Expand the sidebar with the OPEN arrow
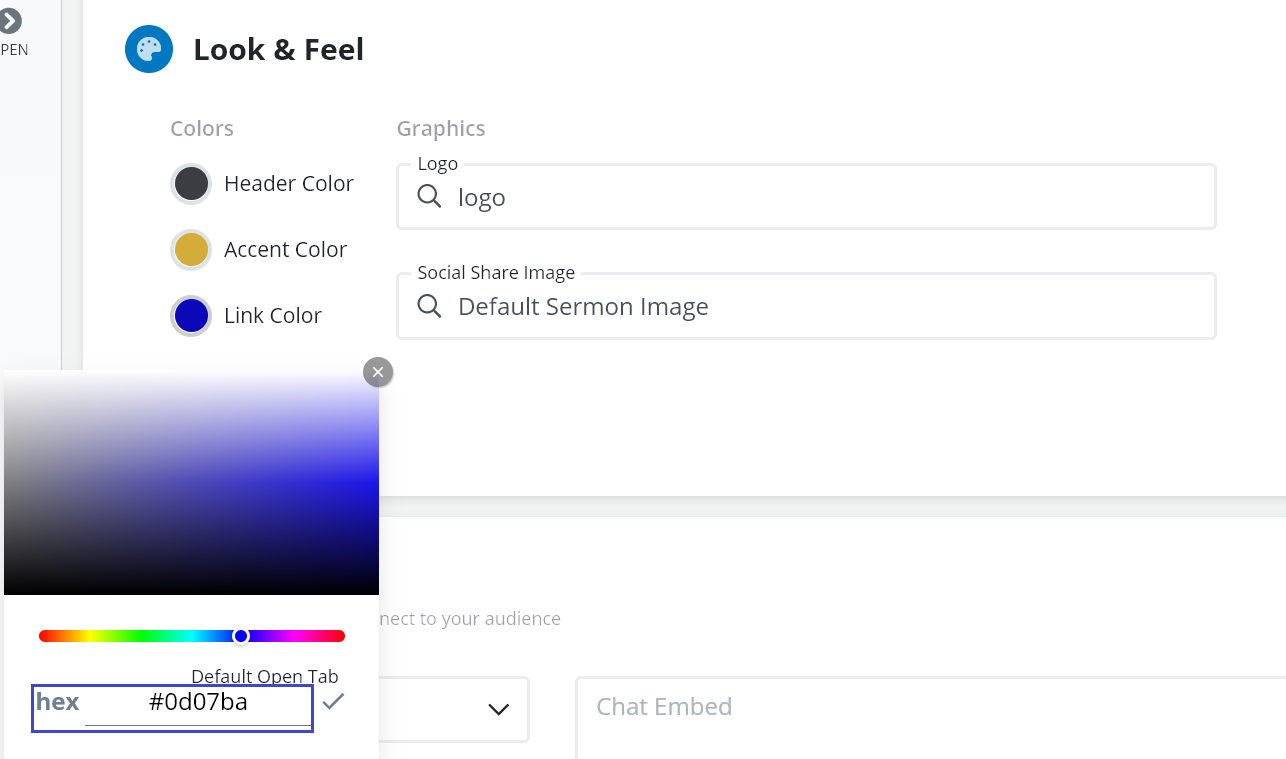Screen dimensions: 1286x759 (9, 21)
